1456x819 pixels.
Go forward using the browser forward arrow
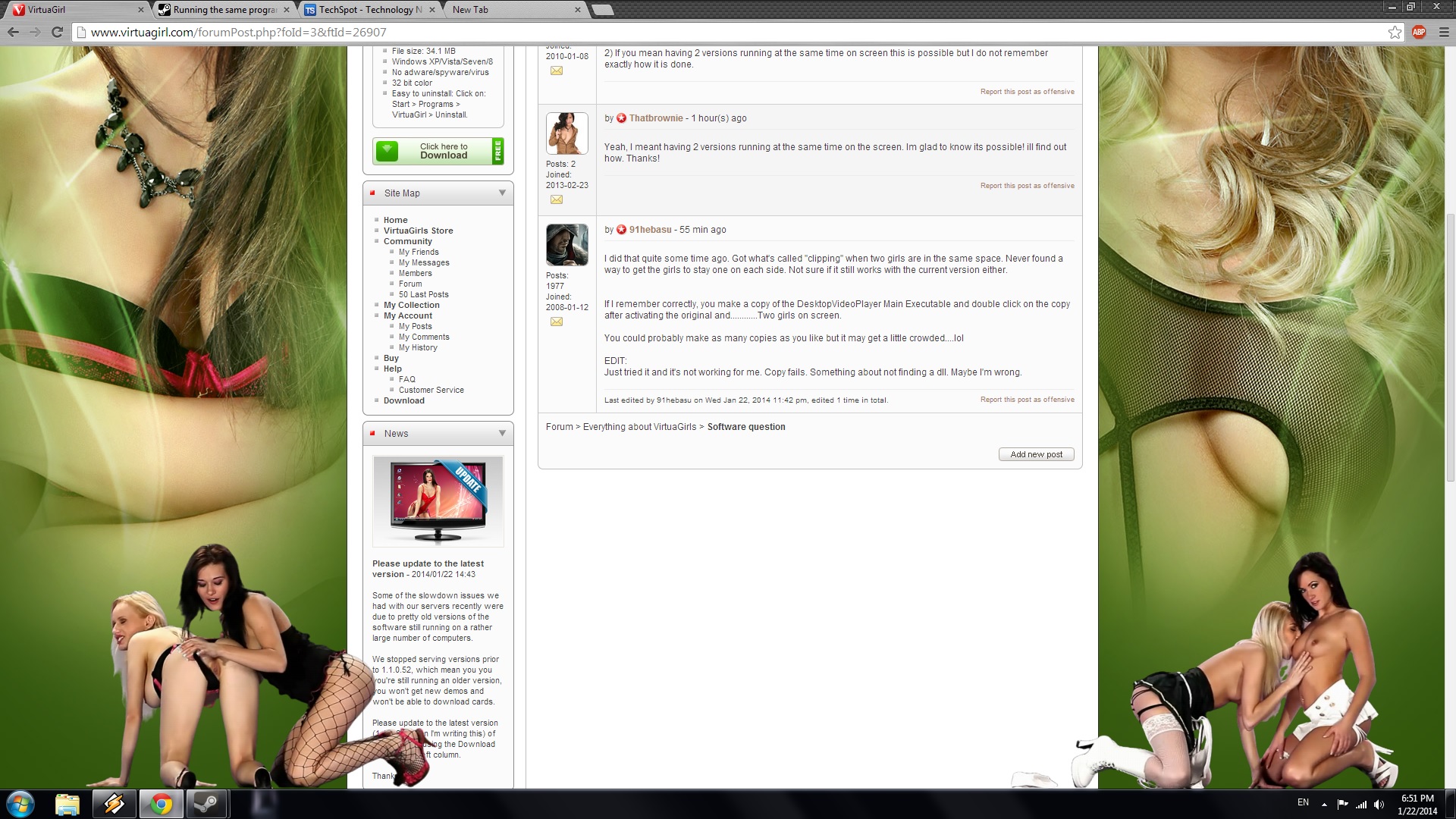point(35,32)
